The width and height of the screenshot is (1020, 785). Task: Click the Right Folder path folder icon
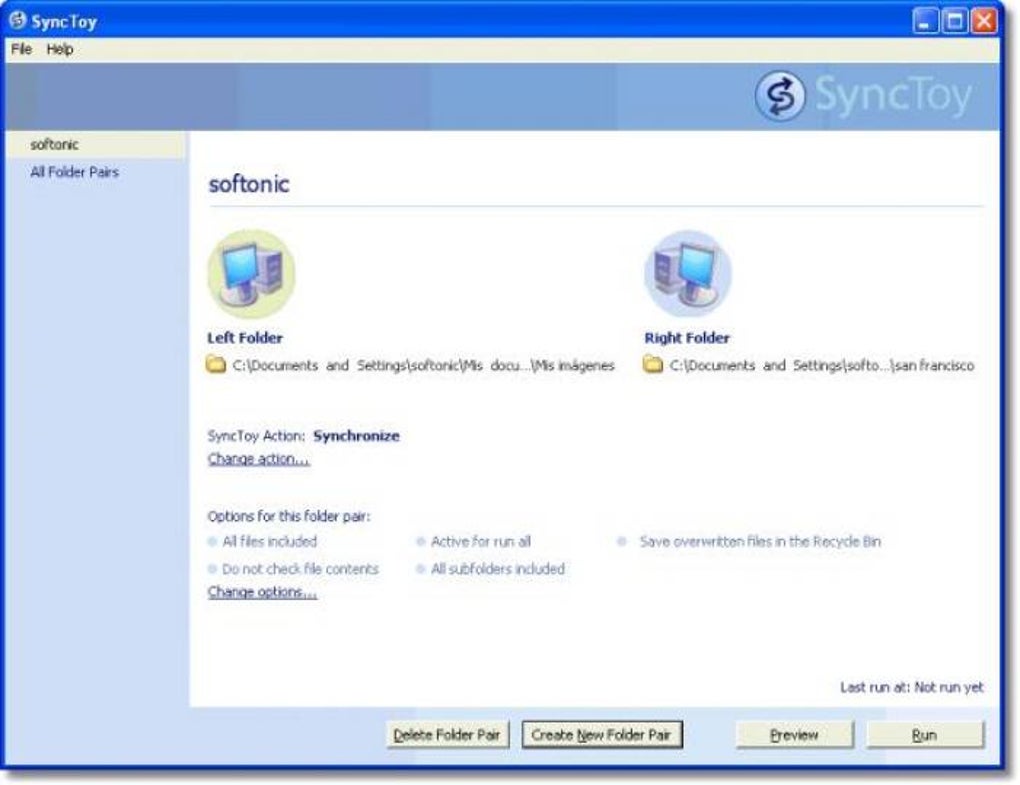(x=652, y=364)
